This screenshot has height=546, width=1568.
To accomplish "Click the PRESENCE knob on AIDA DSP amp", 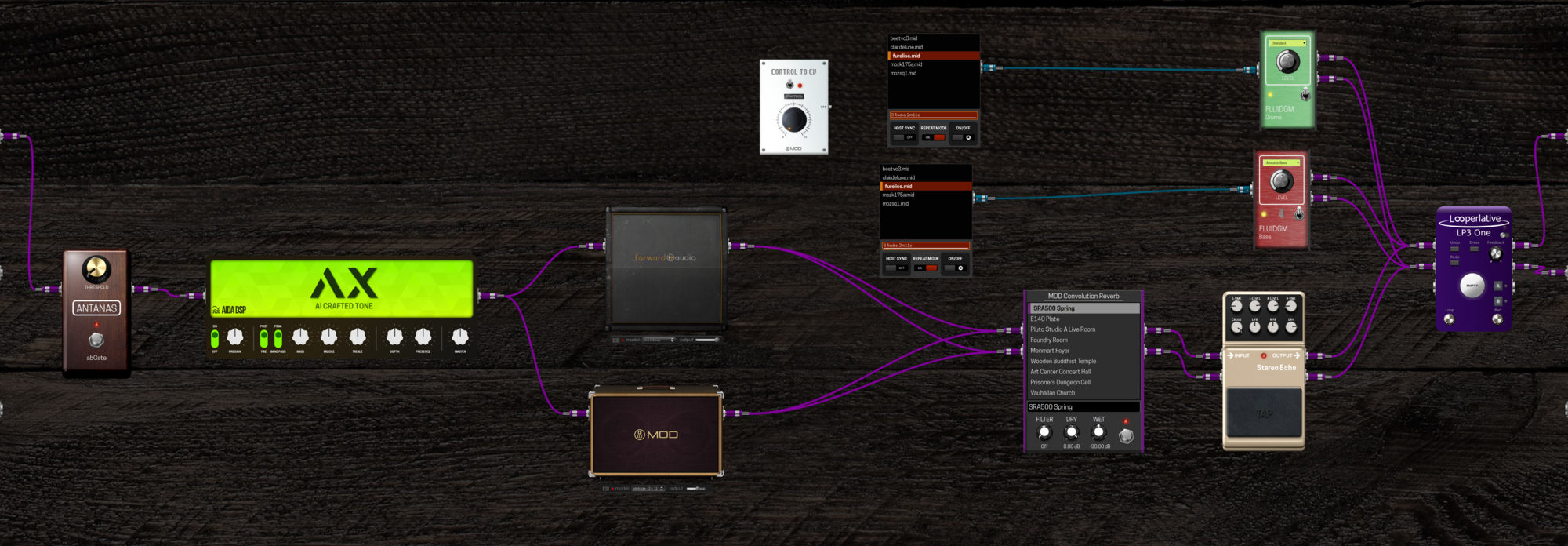I will pyautogui.click(x=423, y=337).
